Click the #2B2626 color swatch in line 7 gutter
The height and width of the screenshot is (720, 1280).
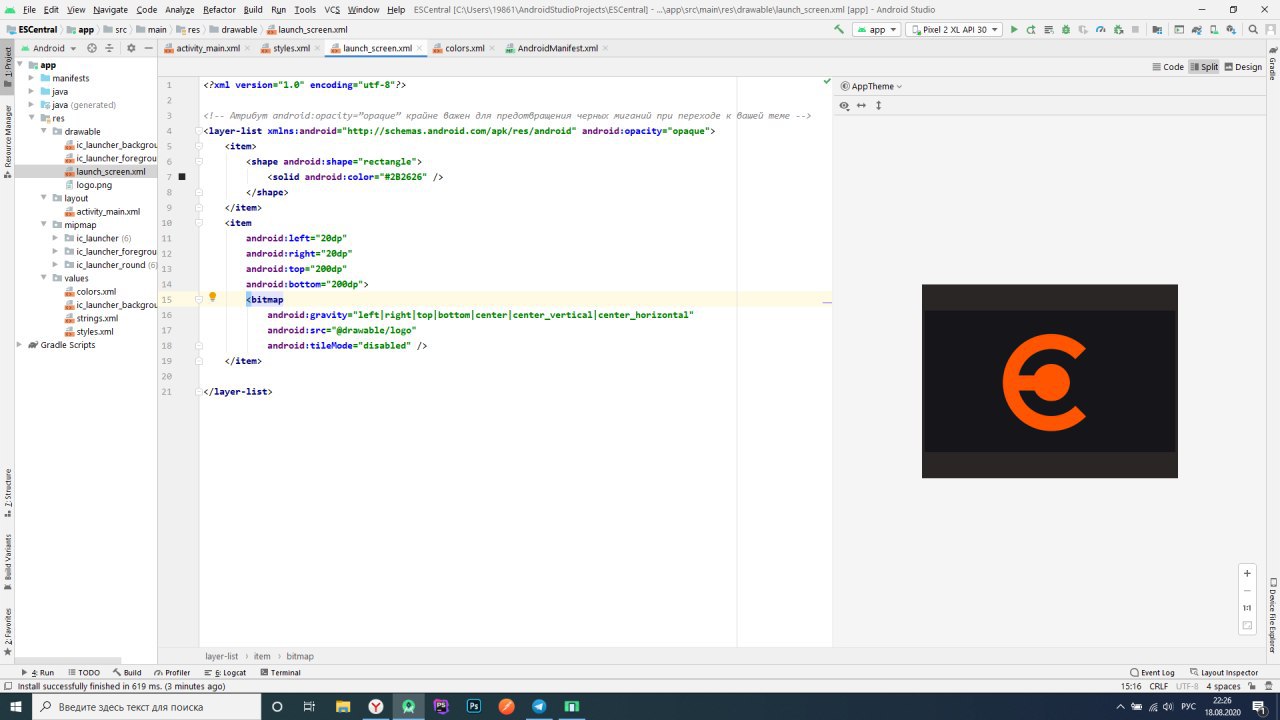[x=182, y=177]
